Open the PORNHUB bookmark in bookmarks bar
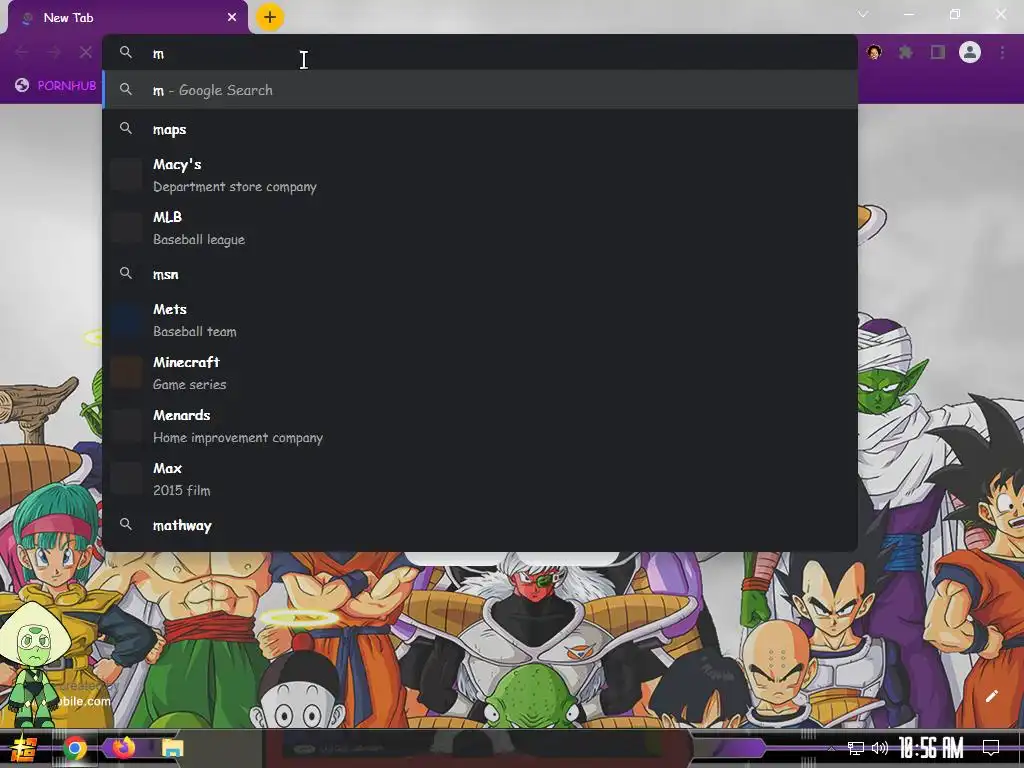This screenshot has height=768, width=1024. pos(56,86)
